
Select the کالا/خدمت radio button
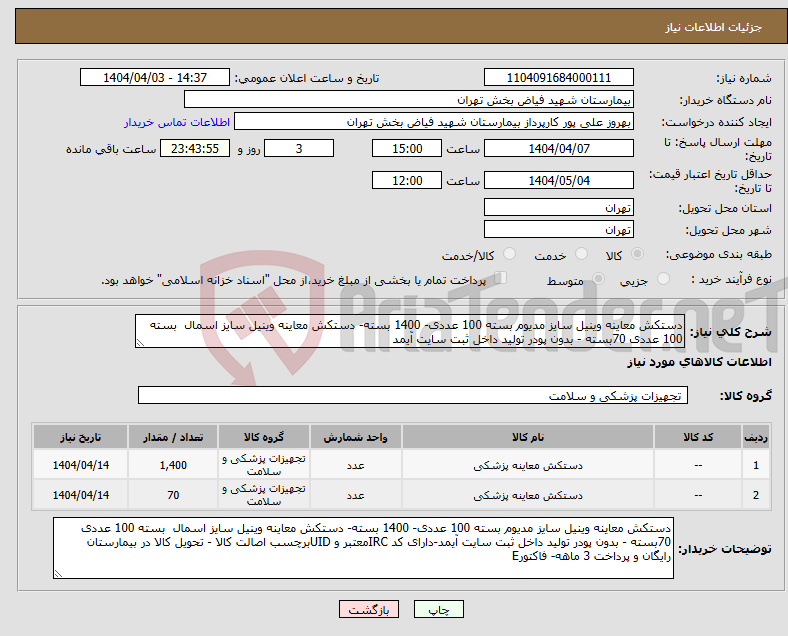(x=509, y=254)
